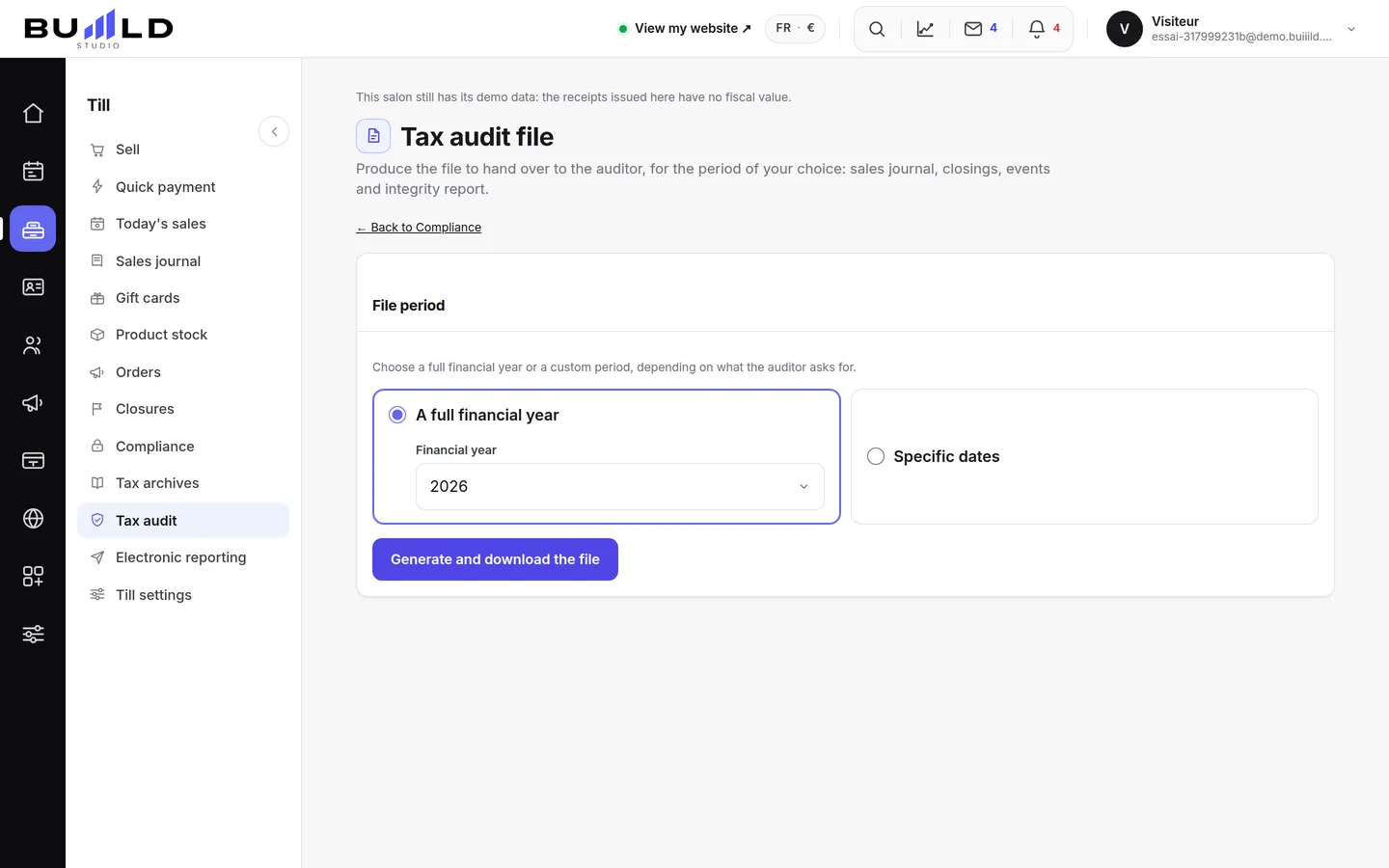Image resolution: width=1389 pixels, height=868 pixels.
Task: Open Product stock menu item
Action: (183, 335)
